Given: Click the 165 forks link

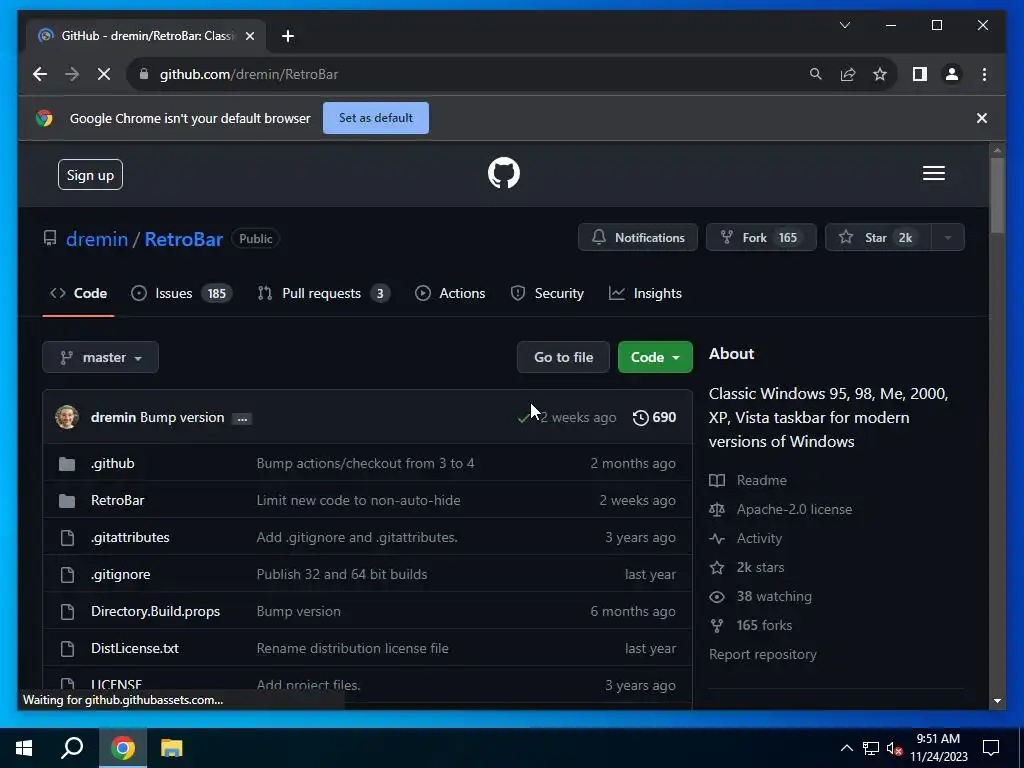Looking at the screenshot, I should coord(750,626).
